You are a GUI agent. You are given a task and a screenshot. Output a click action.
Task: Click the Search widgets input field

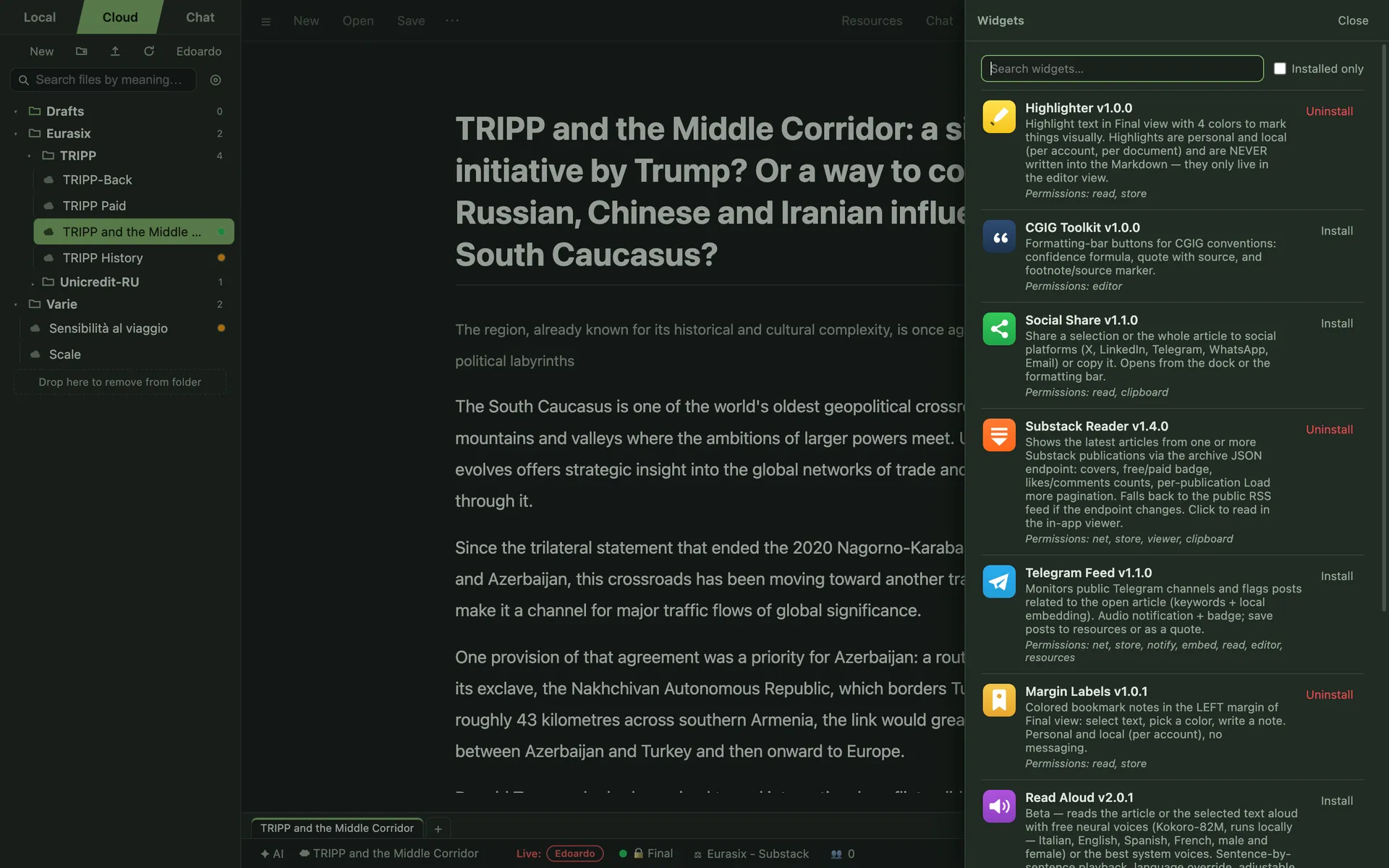point(1122,69)
